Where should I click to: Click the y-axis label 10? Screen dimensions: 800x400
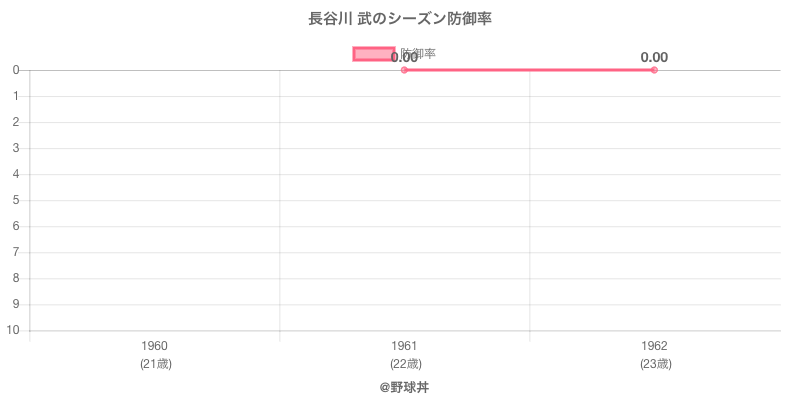(x=15, y=331)
